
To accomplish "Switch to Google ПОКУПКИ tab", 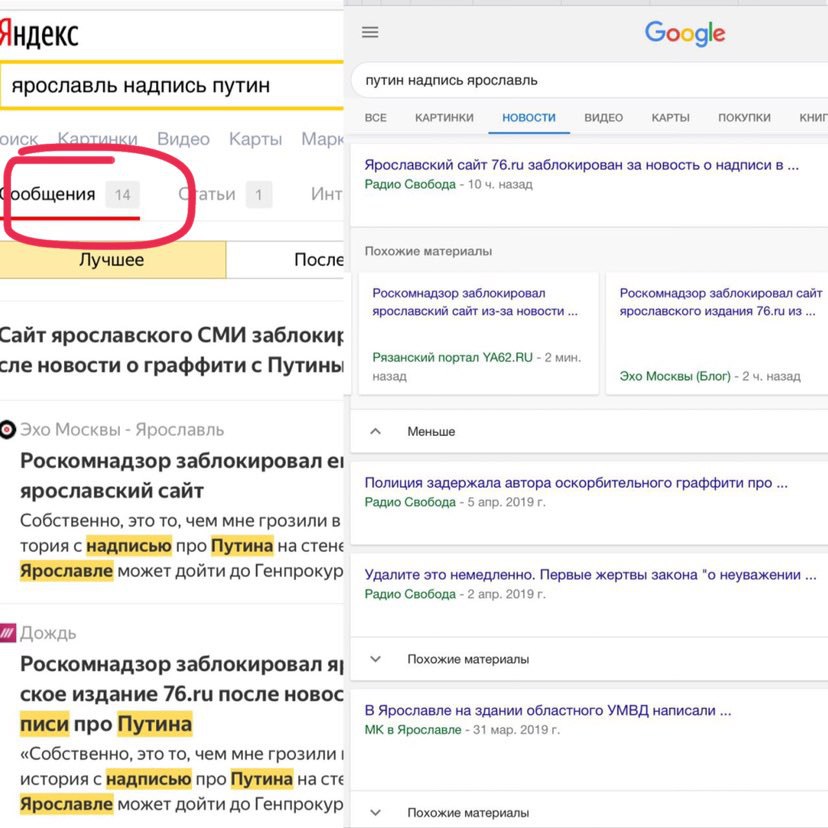I will [x=744, y=118].
